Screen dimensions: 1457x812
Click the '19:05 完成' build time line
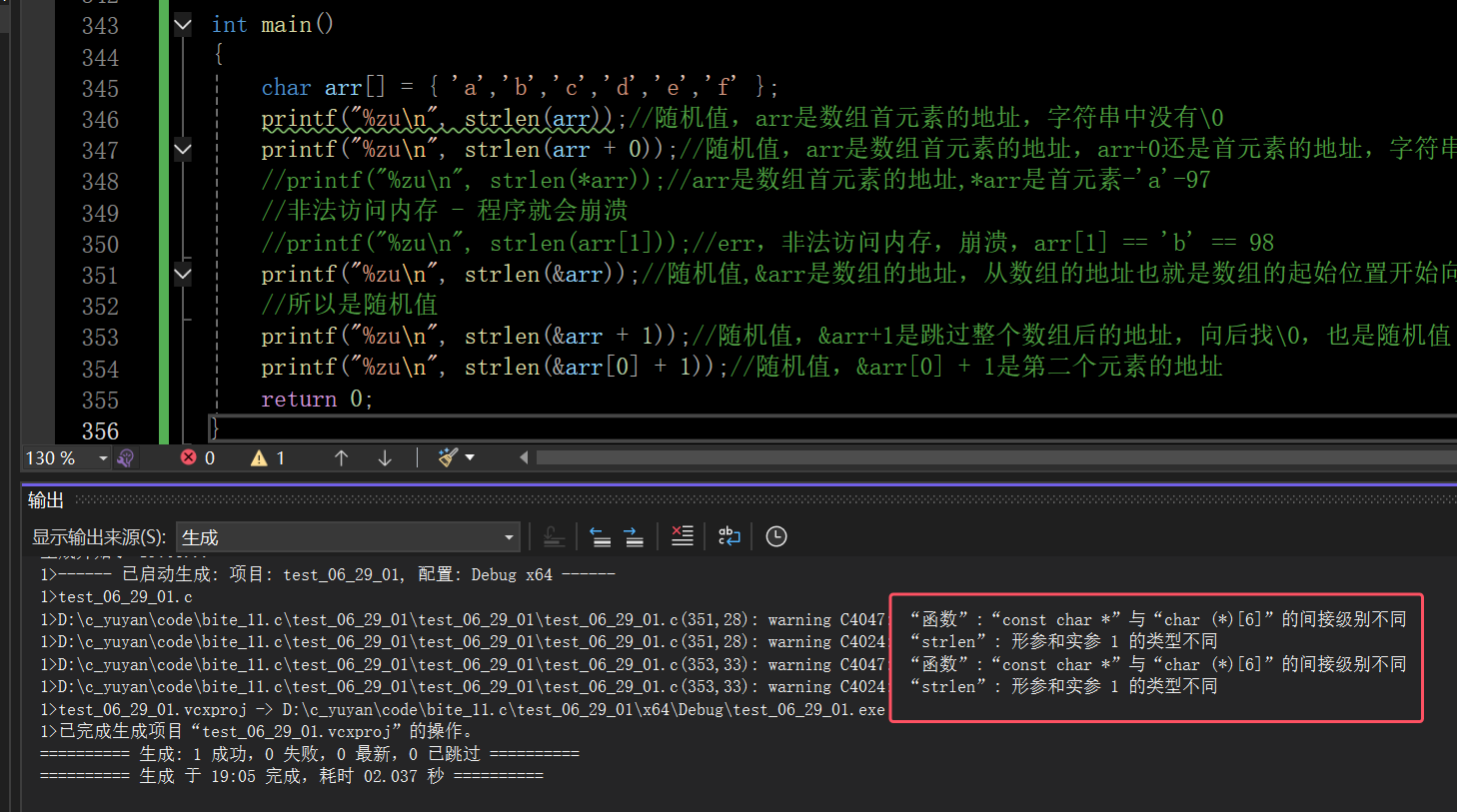(292, 776)
